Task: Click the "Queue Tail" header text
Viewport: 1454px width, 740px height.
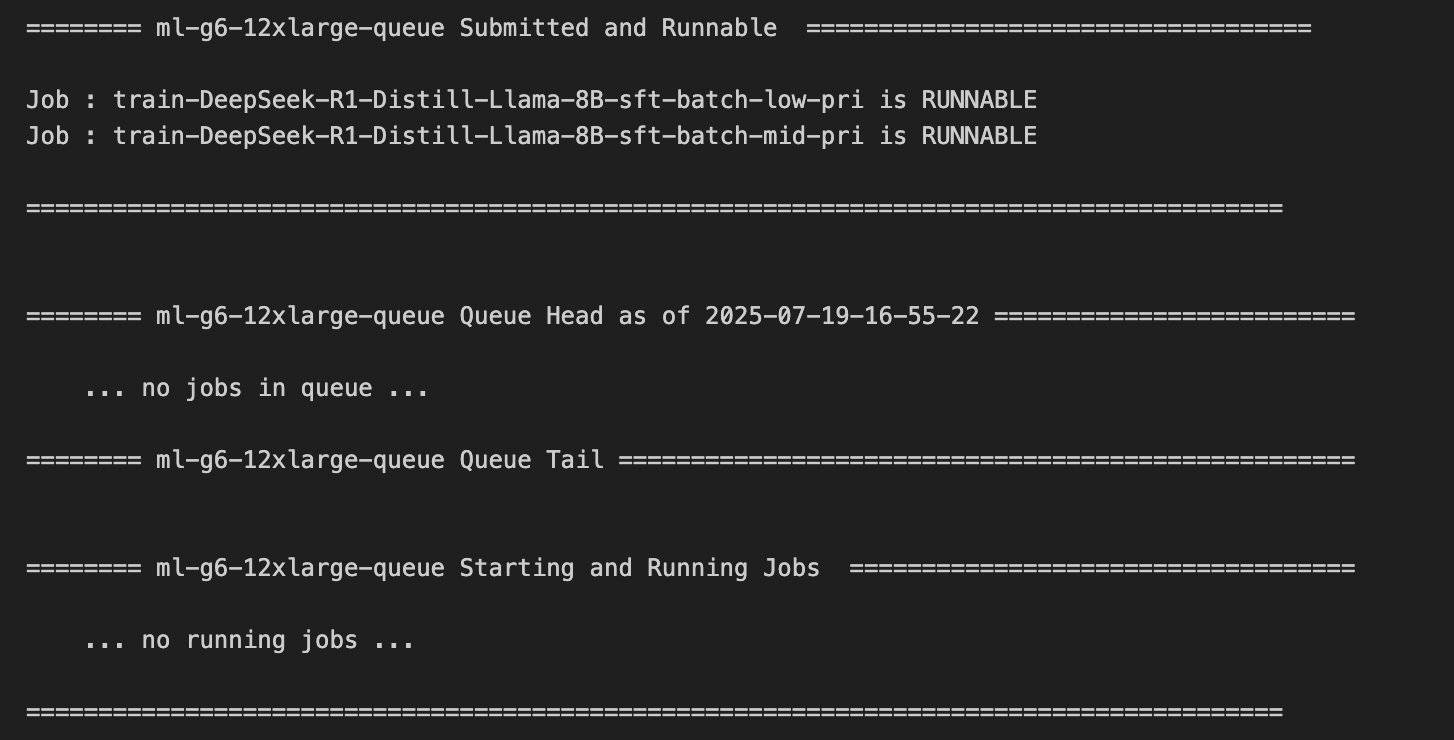Action: tap(531, 460)
